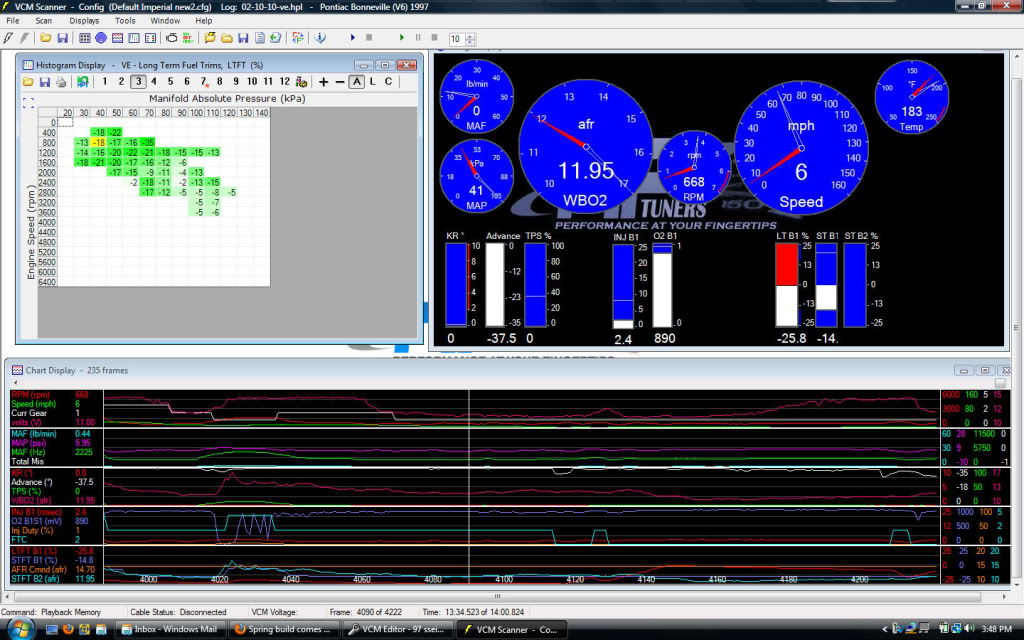
Task: Click the engine VCM controls icon
Action: [172, 38]
